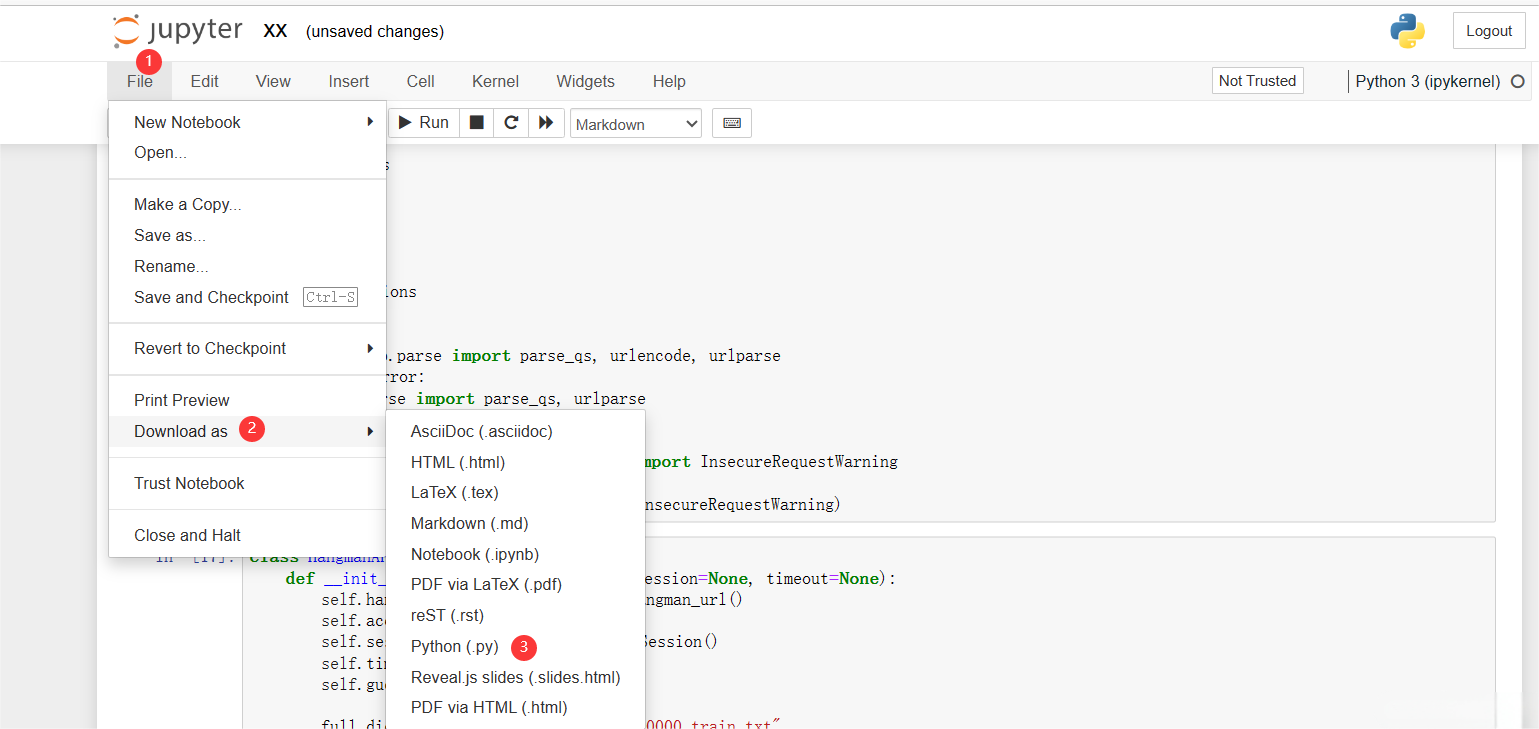Download as Python (.py)
The height and width of the screenshot is (729, 1539).
pyautogui.click(x=516, y=646)
